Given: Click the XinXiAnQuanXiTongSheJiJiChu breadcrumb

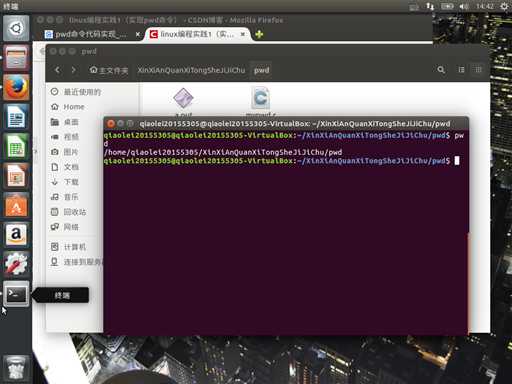Looking at the screenshot, I should [191, 70].
